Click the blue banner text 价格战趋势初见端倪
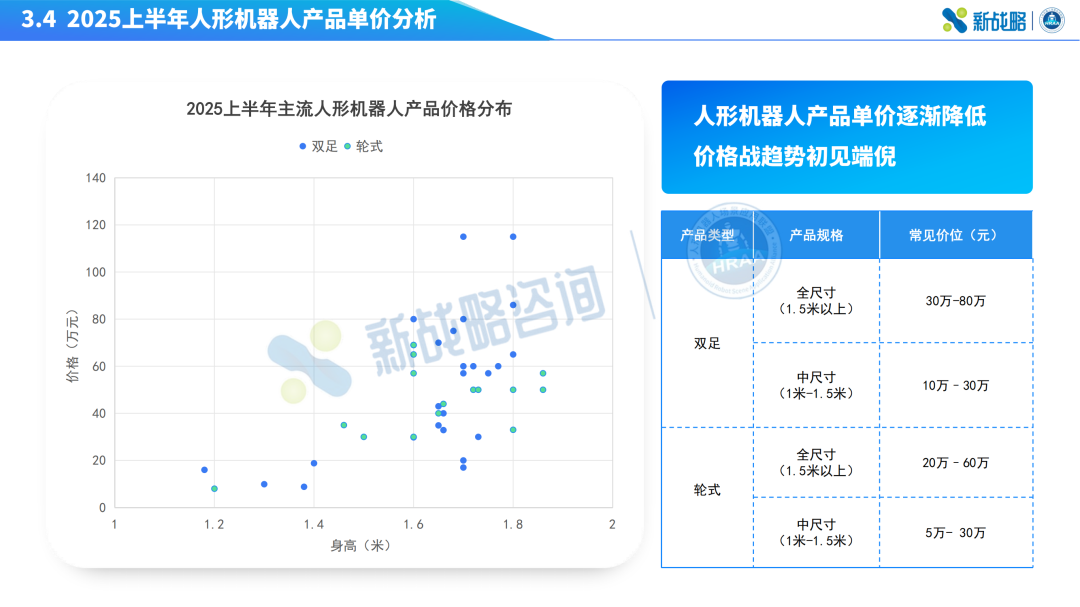The width and height of the screenshot is (1080, 607). [x=795, y=157]
